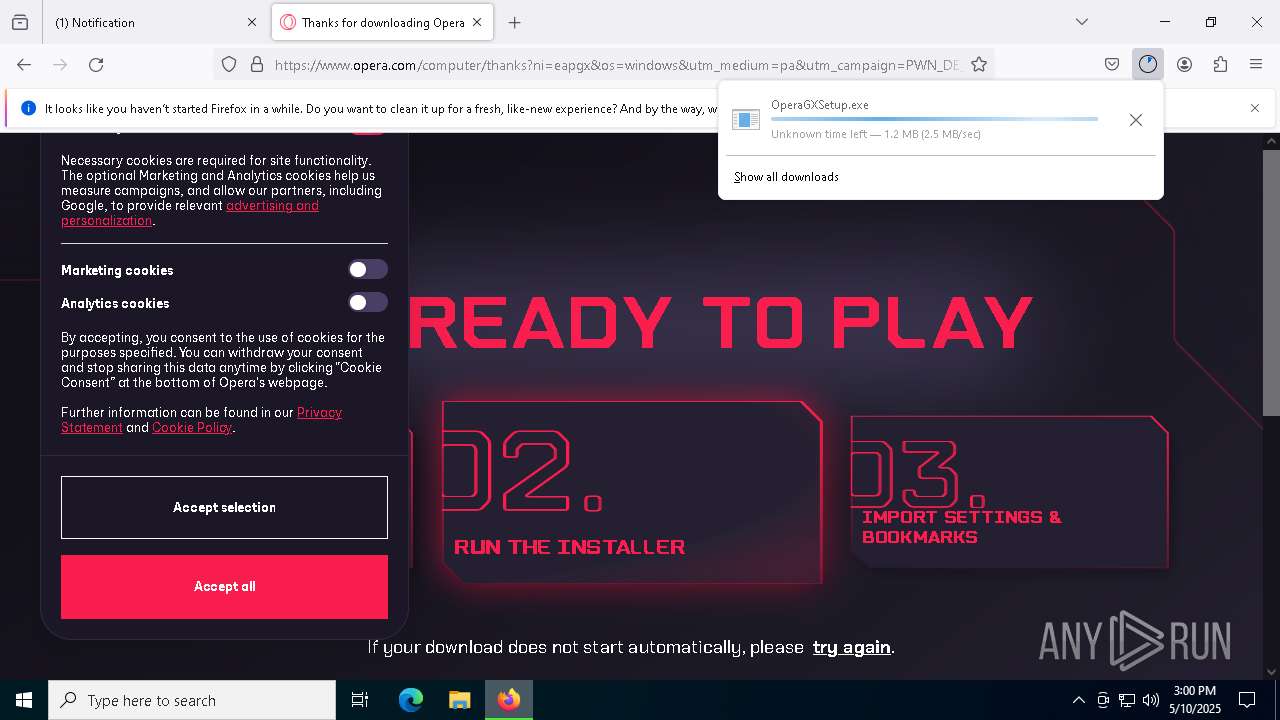Click the Save to Pocket icon
This screenshot has width=1280, height=720.
click(x=1112, y=64)
